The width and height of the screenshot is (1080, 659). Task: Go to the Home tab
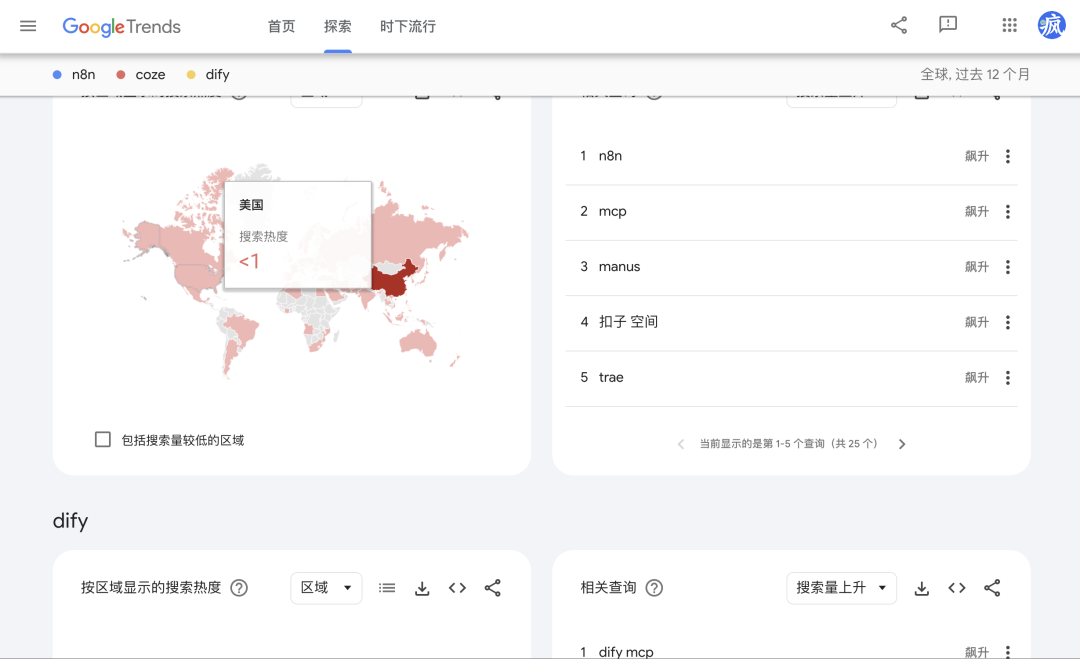click(x=281, y=26)
